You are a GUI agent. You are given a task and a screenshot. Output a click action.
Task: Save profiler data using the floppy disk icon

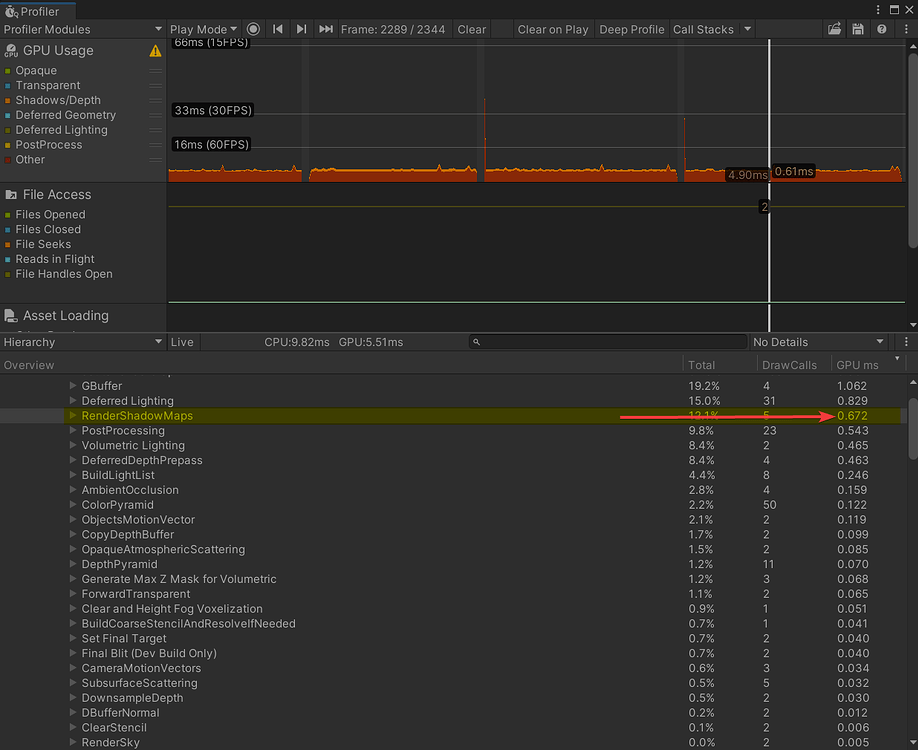857,29
